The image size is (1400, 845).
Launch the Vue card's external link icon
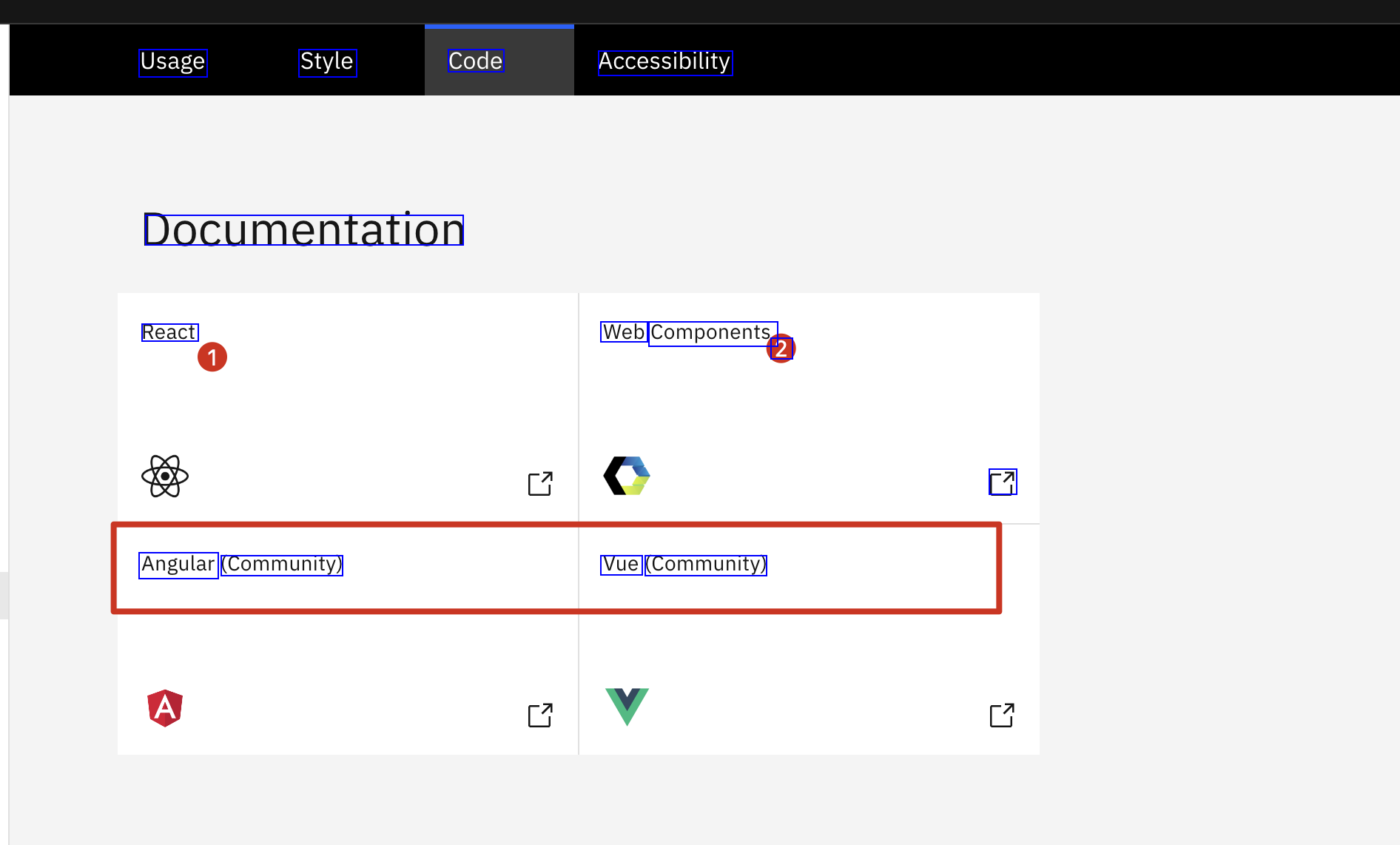[1002, 716]
